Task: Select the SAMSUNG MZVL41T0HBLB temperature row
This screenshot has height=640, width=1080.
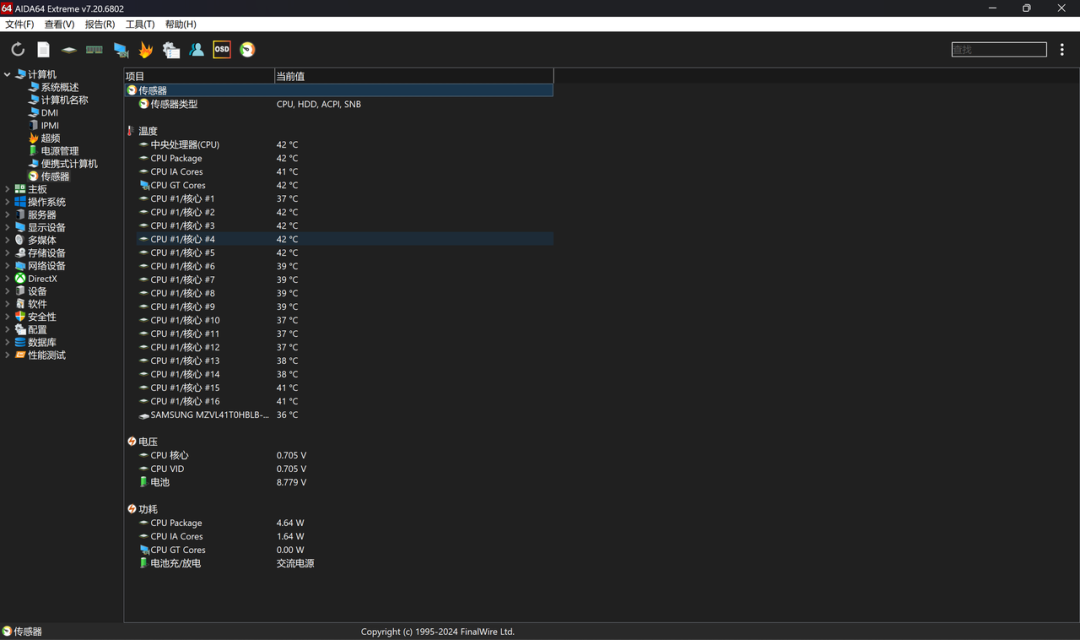Action: pos(346,415)
